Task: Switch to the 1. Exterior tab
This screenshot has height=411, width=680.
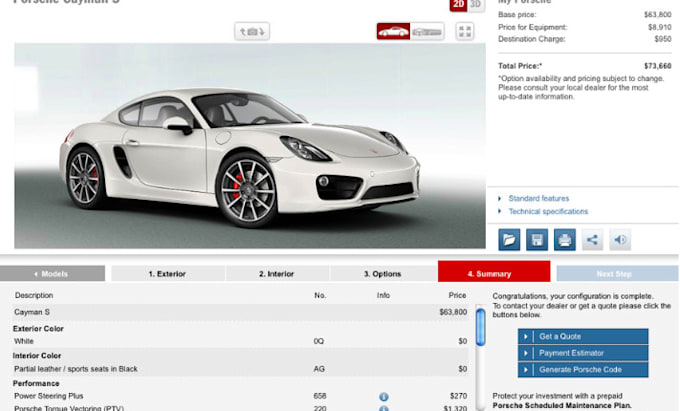Action: tap(167, 274)
